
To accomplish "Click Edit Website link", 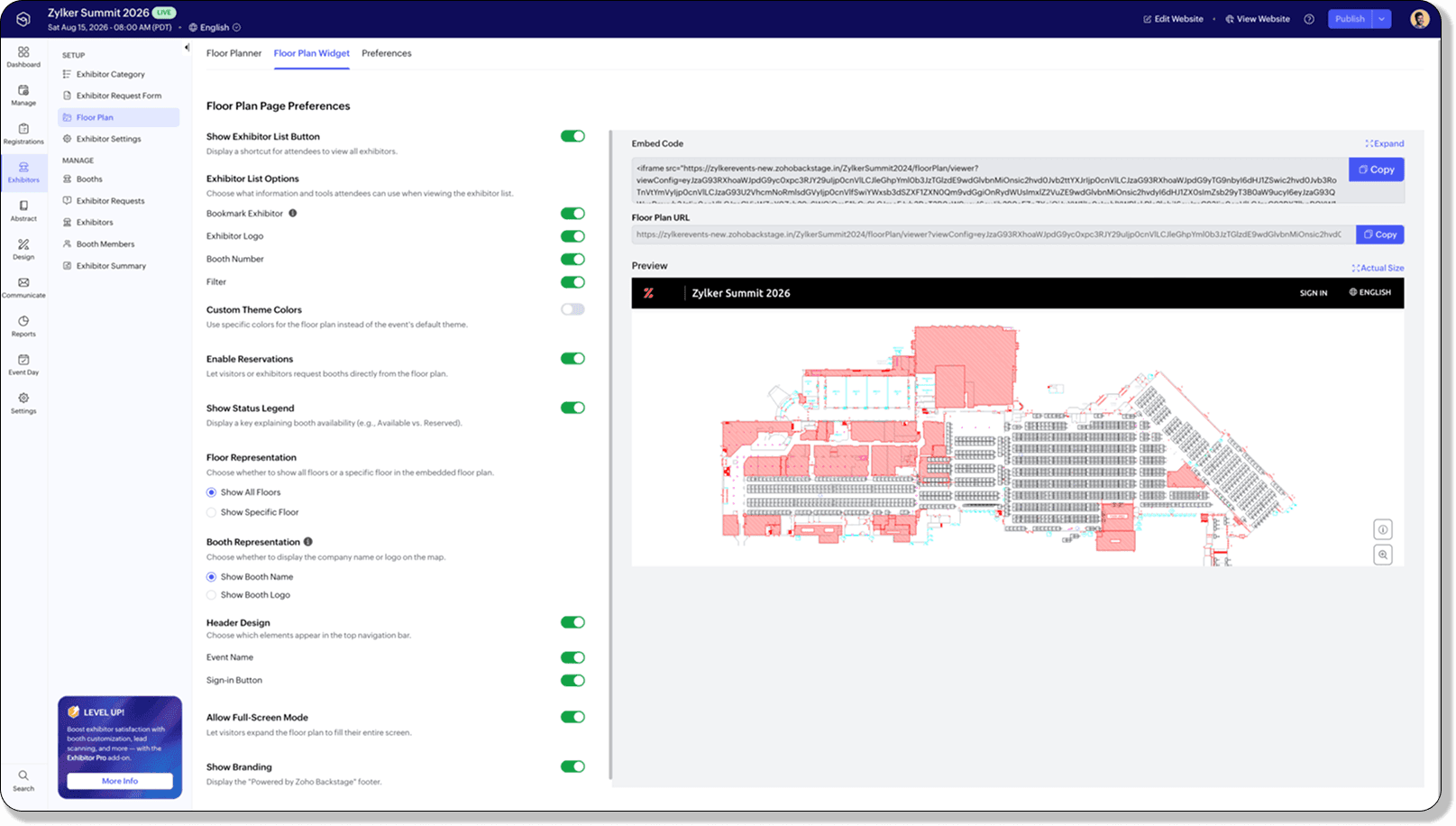I will point(1173,19).
